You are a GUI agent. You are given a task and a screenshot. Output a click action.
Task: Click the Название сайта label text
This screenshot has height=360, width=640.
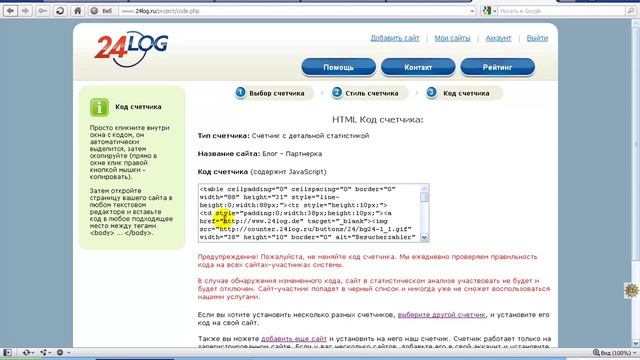point(229,154)
